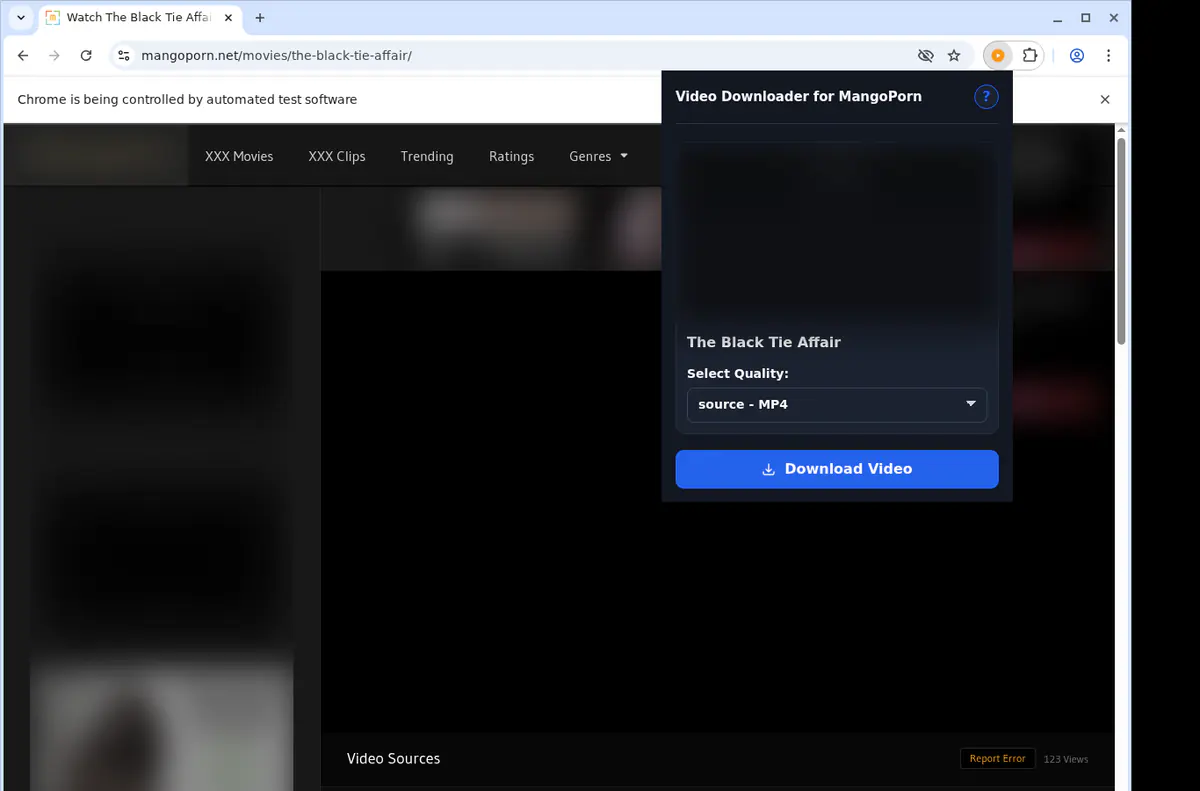Expand the Genres menu
1200x791 pixels.
[598, 156]
